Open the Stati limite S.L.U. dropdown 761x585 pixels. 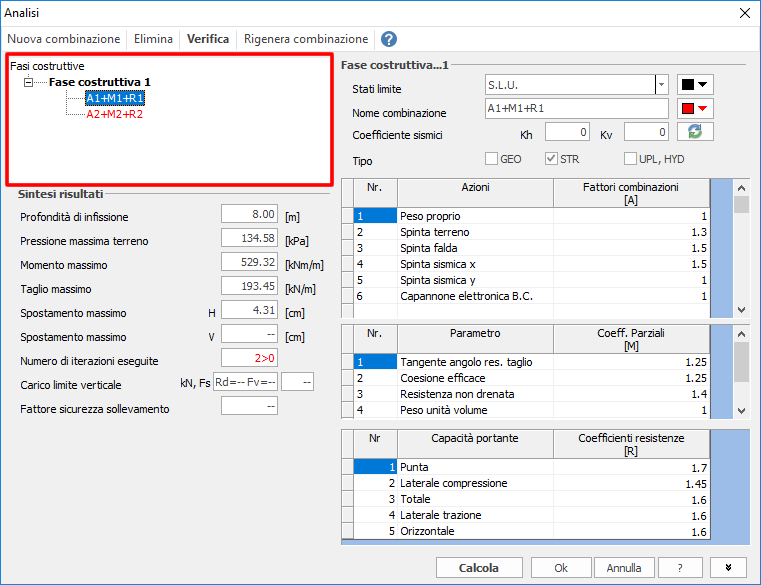coord(661,85)
